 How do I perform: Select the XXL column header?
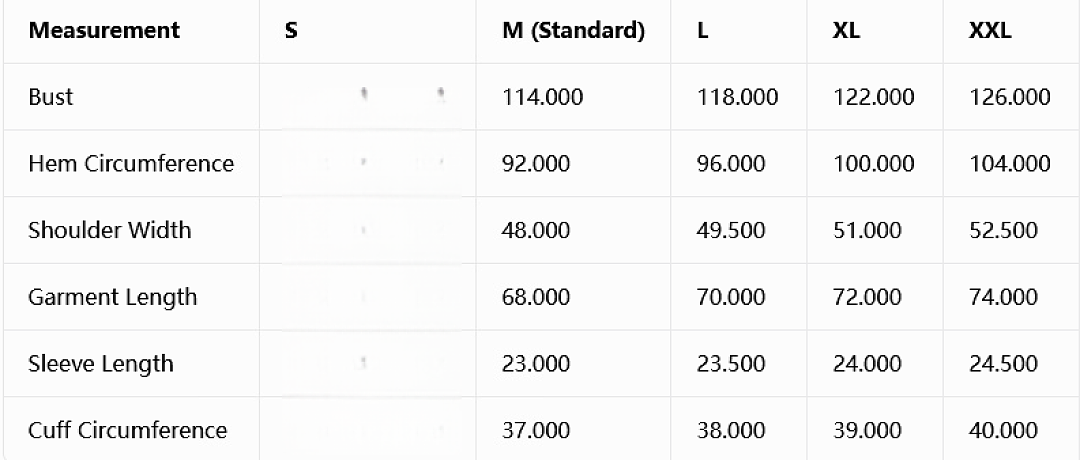(x=990, y=31)
